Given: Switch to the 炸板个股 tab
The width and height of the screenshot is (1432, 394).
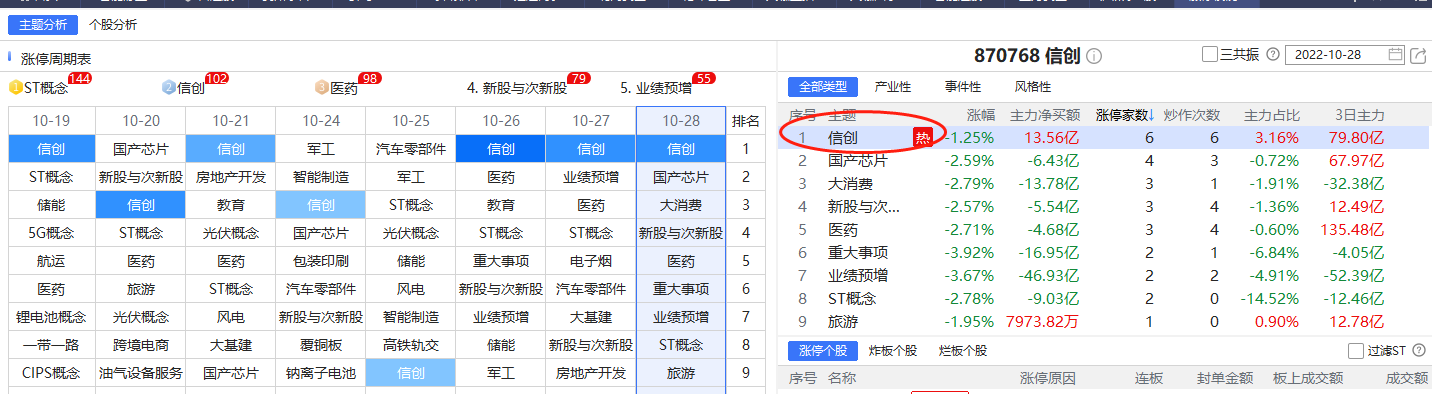Looking at the screenshot, I should [893, 351].
